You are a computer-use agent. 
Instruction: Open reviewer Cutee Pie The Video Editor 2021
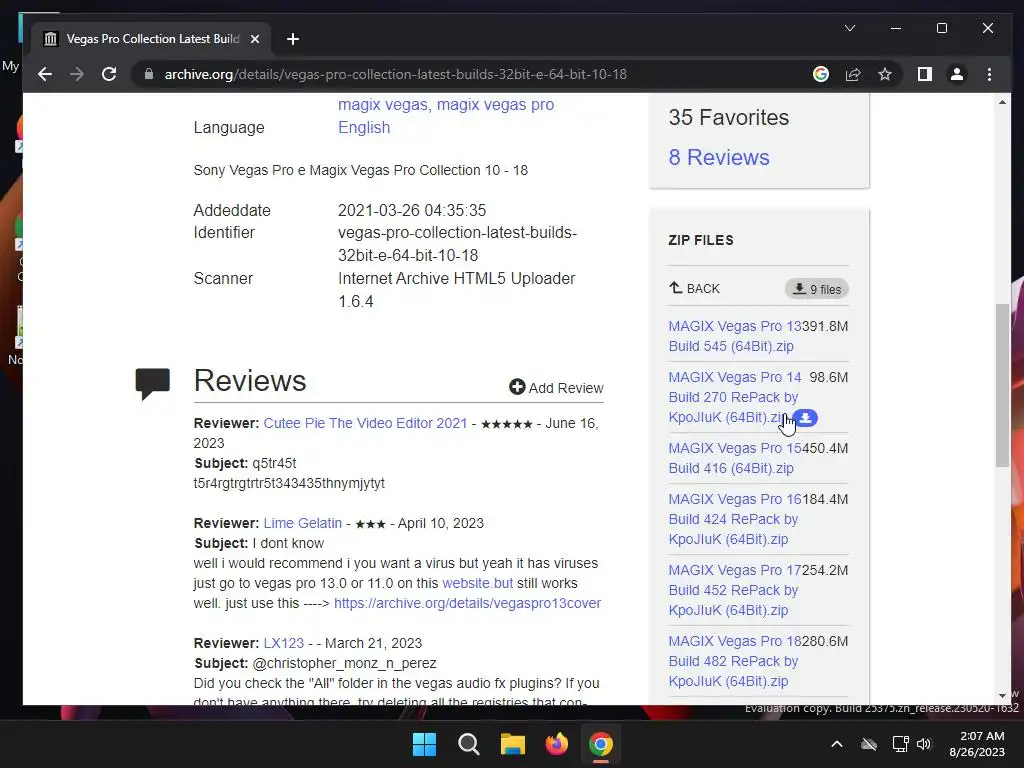(365, 423)
